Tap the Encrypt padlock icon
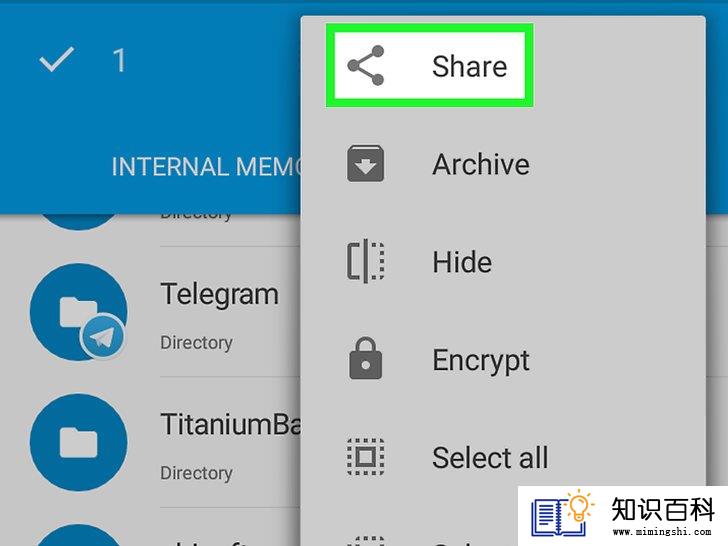The height and width of the screenshot is (546, 728). (x=365, y=358)
